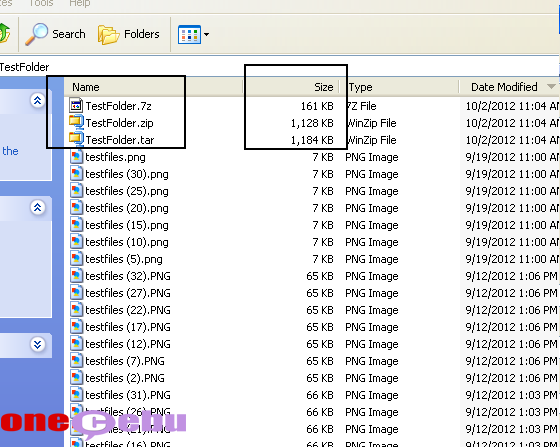Open the Views dropdown button

[194, 34]
